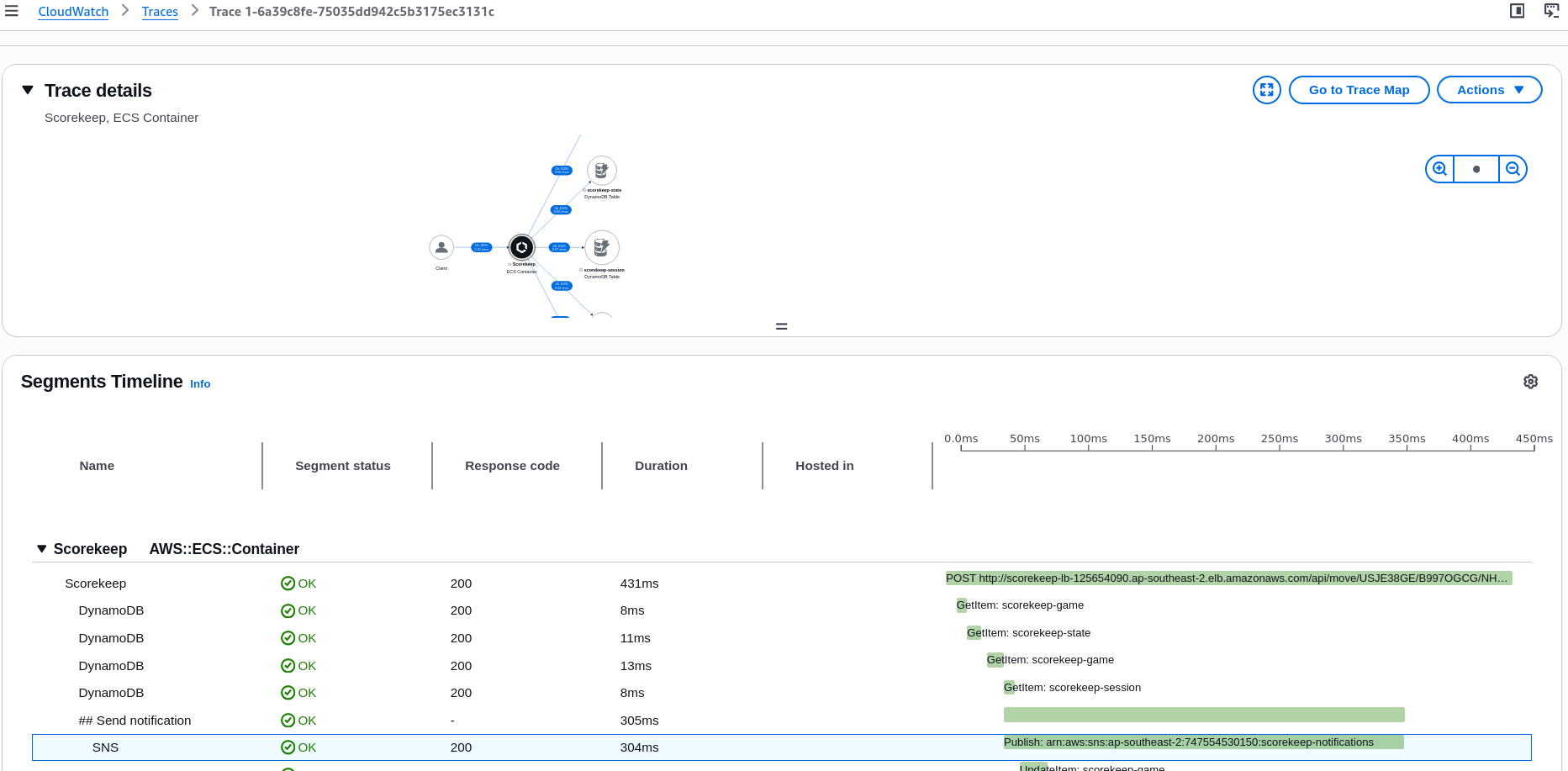Click the panel resize handle
Viewport: 1568px width, 771px height.
[x=782, y=326]
